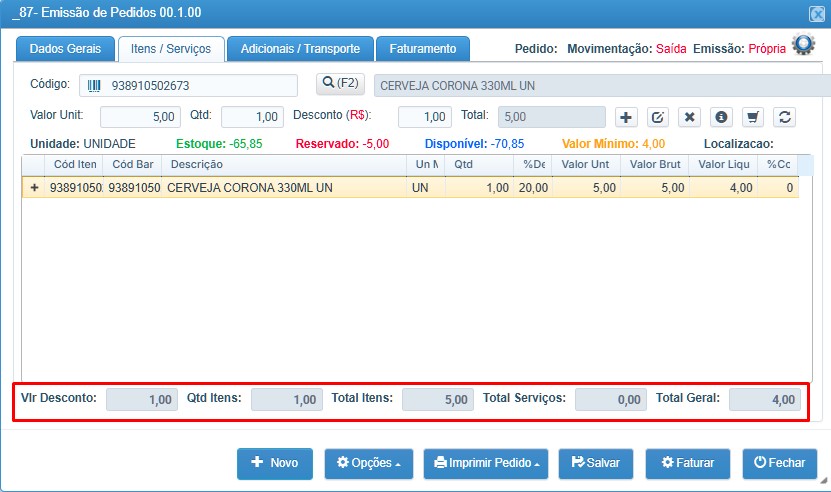Sort by the Descrição column header

[x=284, y=165]
